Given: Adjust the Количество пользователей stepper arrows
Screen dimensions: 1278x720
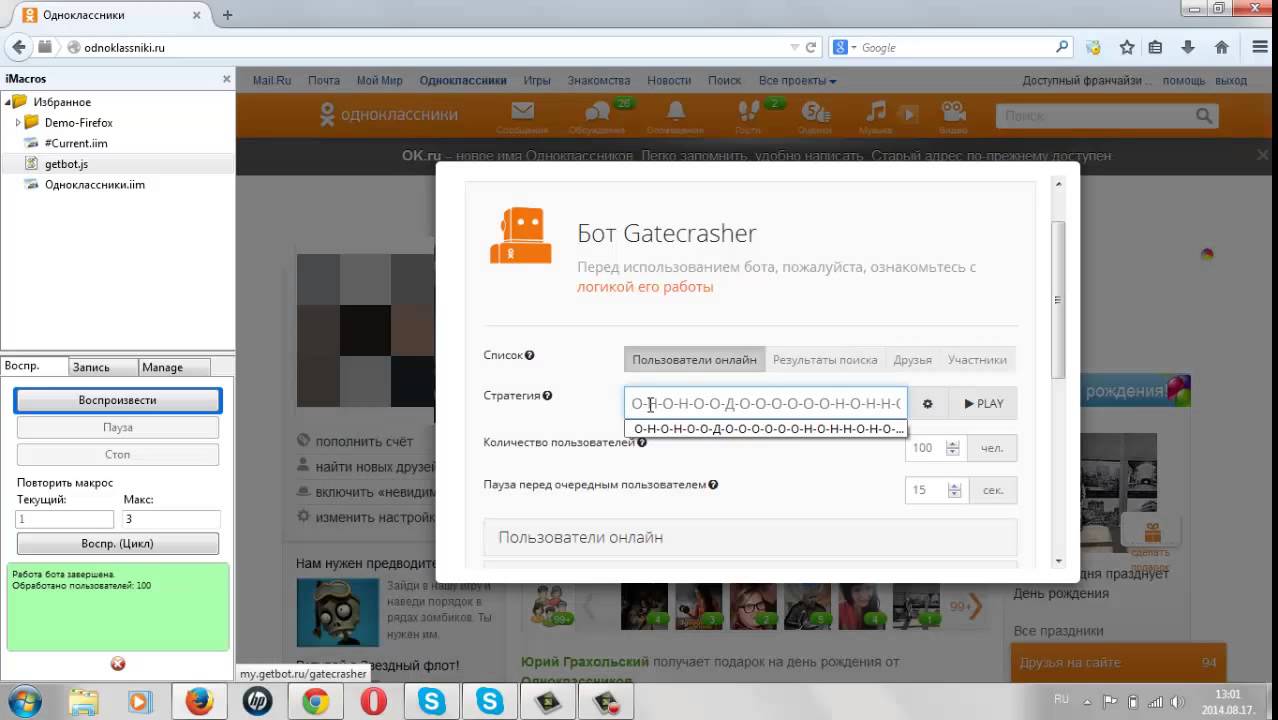Looking at the screenshot, I should tap(954, 448).
